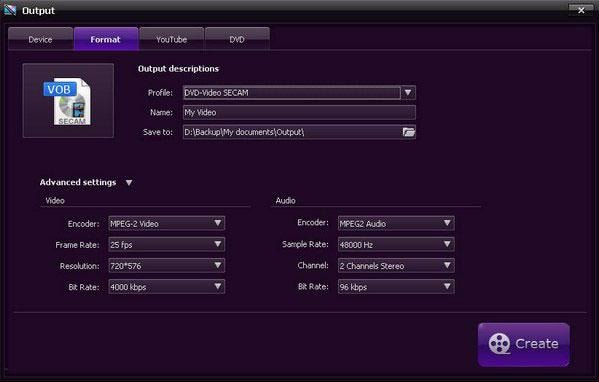
Task: Open the YouTube tab
Action: (x=172, y=39)
